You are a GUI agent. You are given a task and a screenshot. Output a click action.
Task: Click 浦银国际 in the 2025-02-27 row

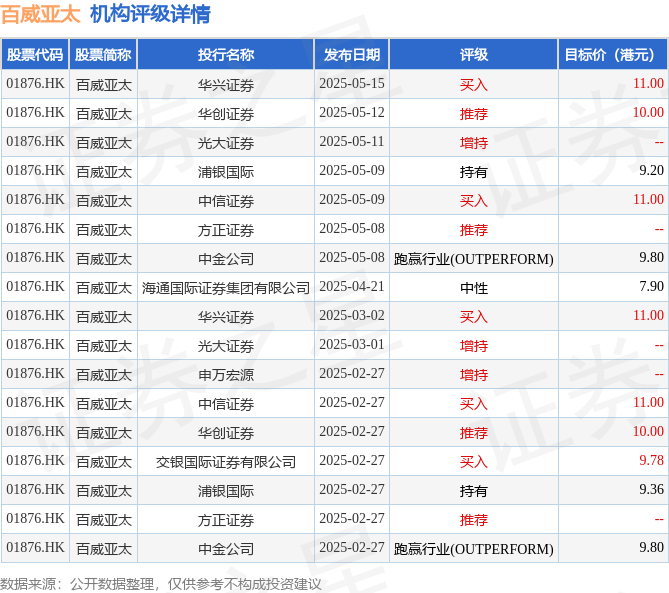(226, 491)
